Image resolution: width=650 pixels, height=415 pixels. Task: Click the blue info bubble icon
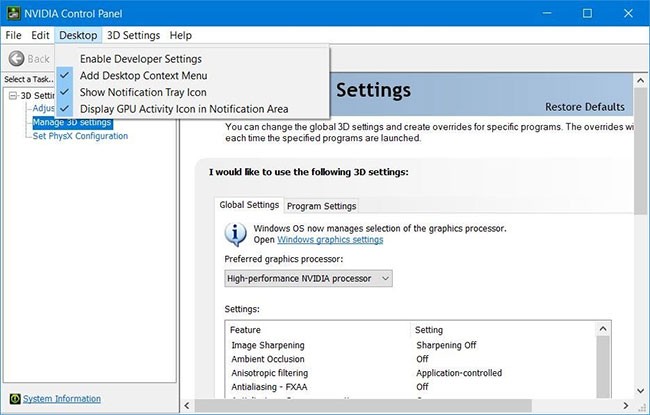point(235,234)
